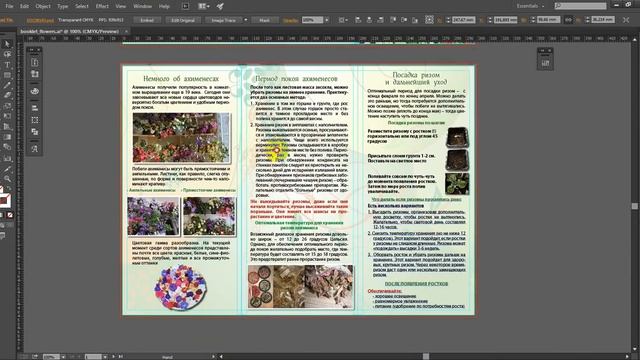The width and height of the screenshot is (640, 360).
Task: Select the Lasso tool
Action: coord(7,54)
